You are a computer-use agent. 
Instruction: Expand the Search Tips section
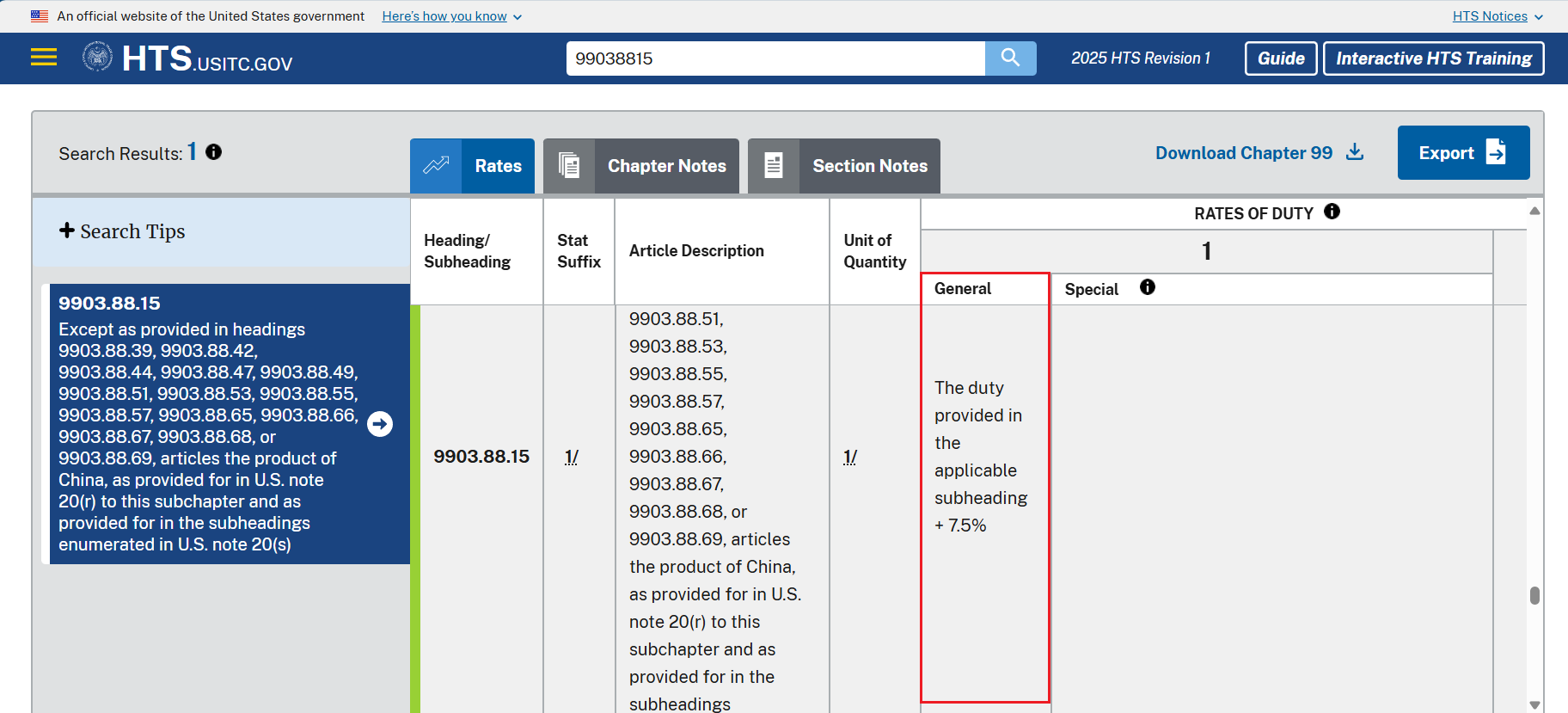121,231
